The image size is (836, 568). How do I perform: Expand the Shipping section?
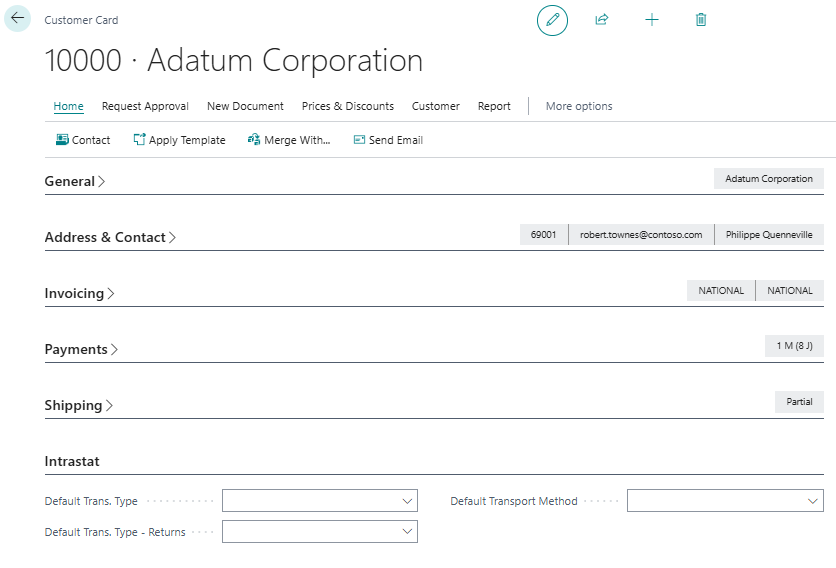(x=78, y=405)
